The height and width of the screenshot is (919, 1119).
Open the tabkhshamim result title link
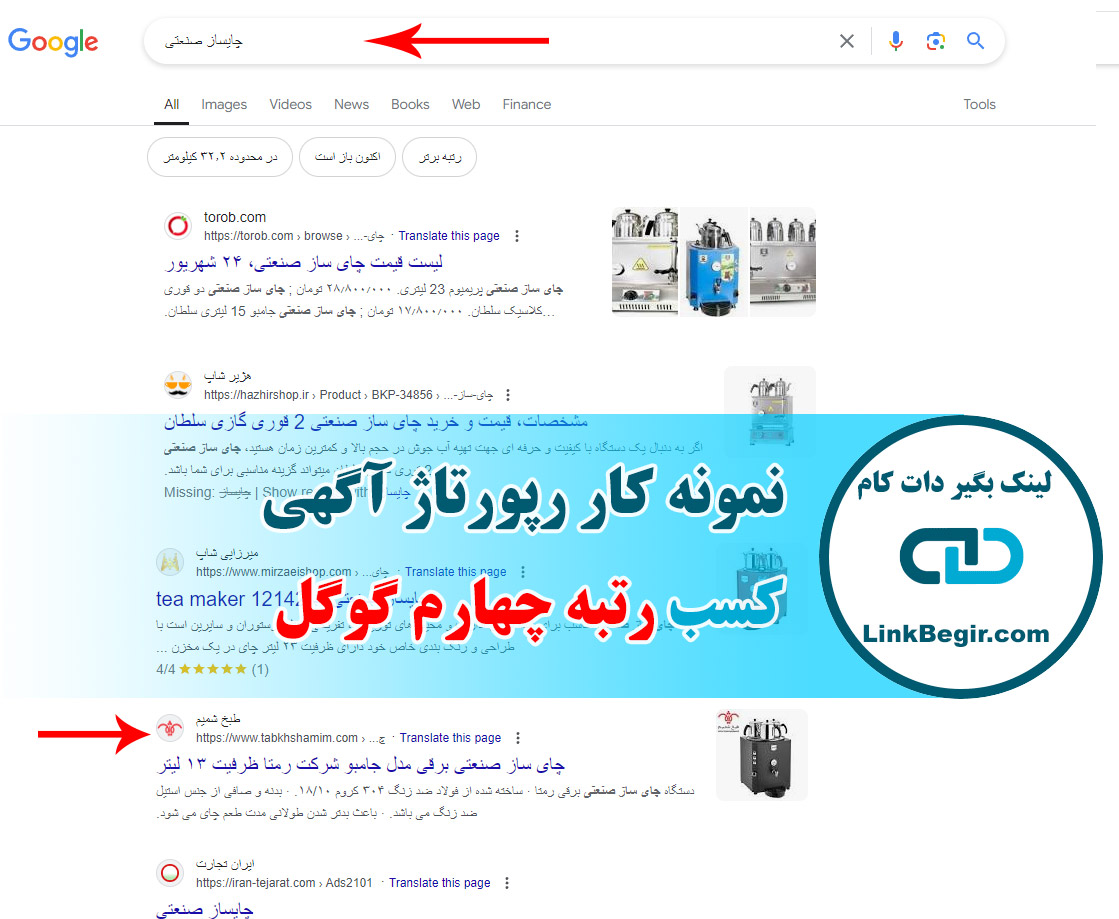click(x=360, y=765)
